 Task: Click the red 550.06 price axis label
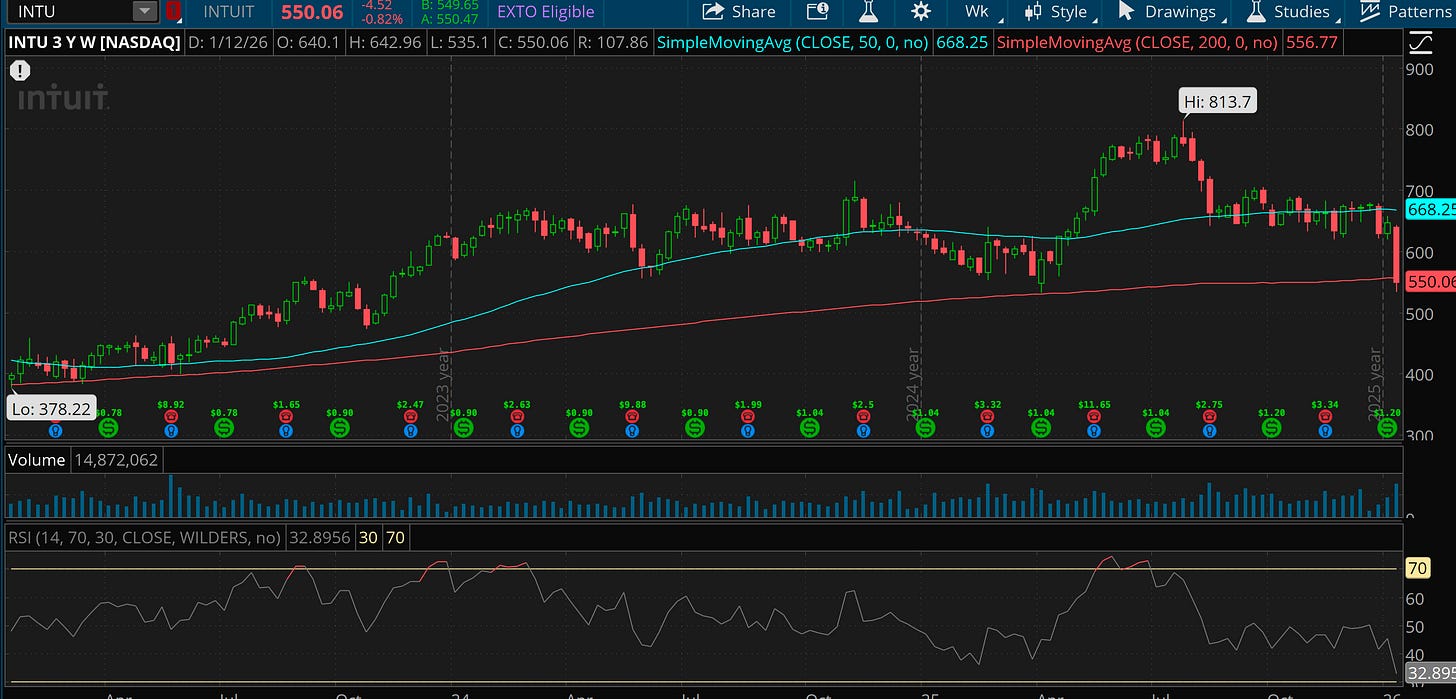click(1430, 282)
